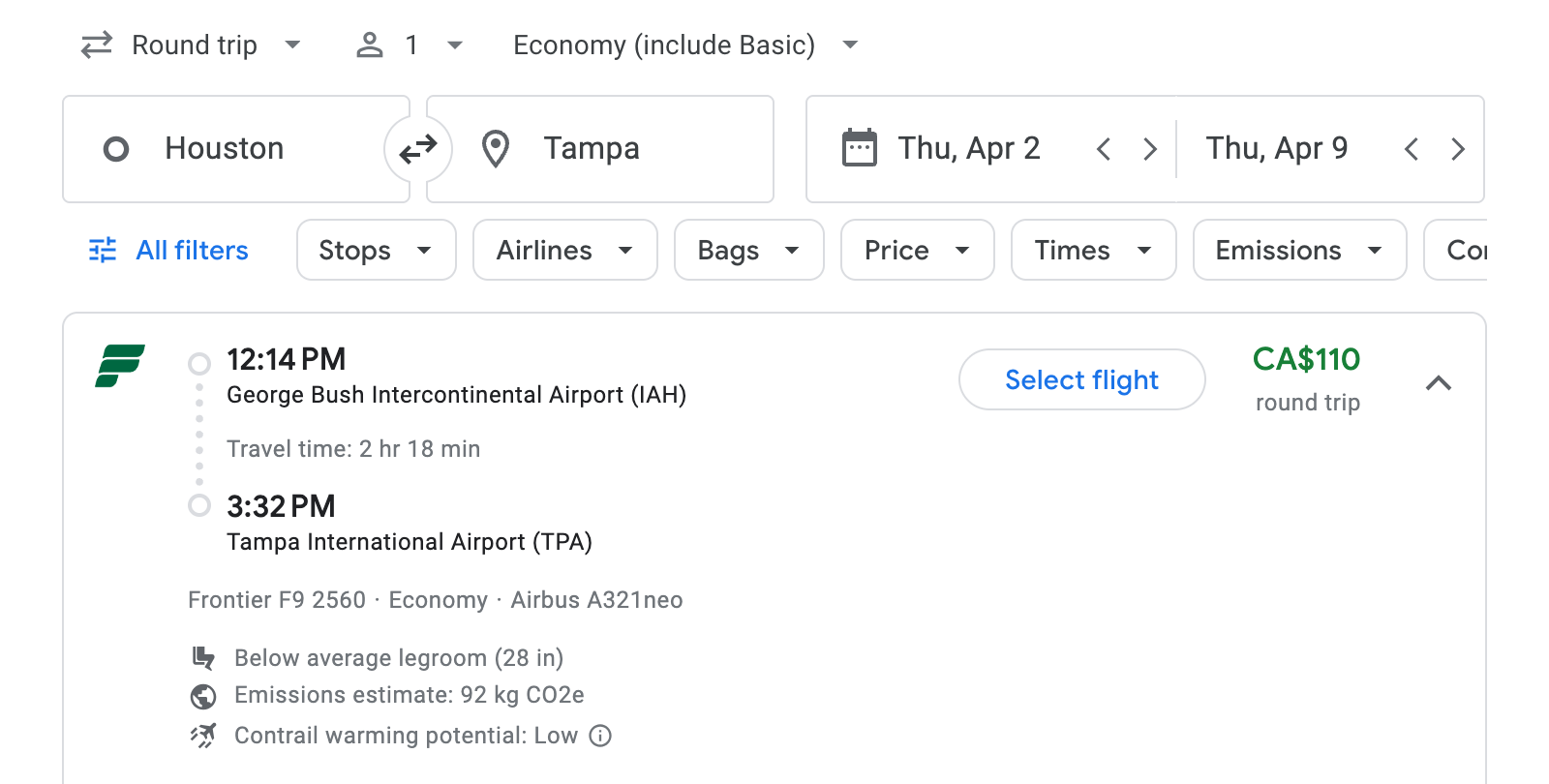Open the Stops filter dropdown

[376, 250]
